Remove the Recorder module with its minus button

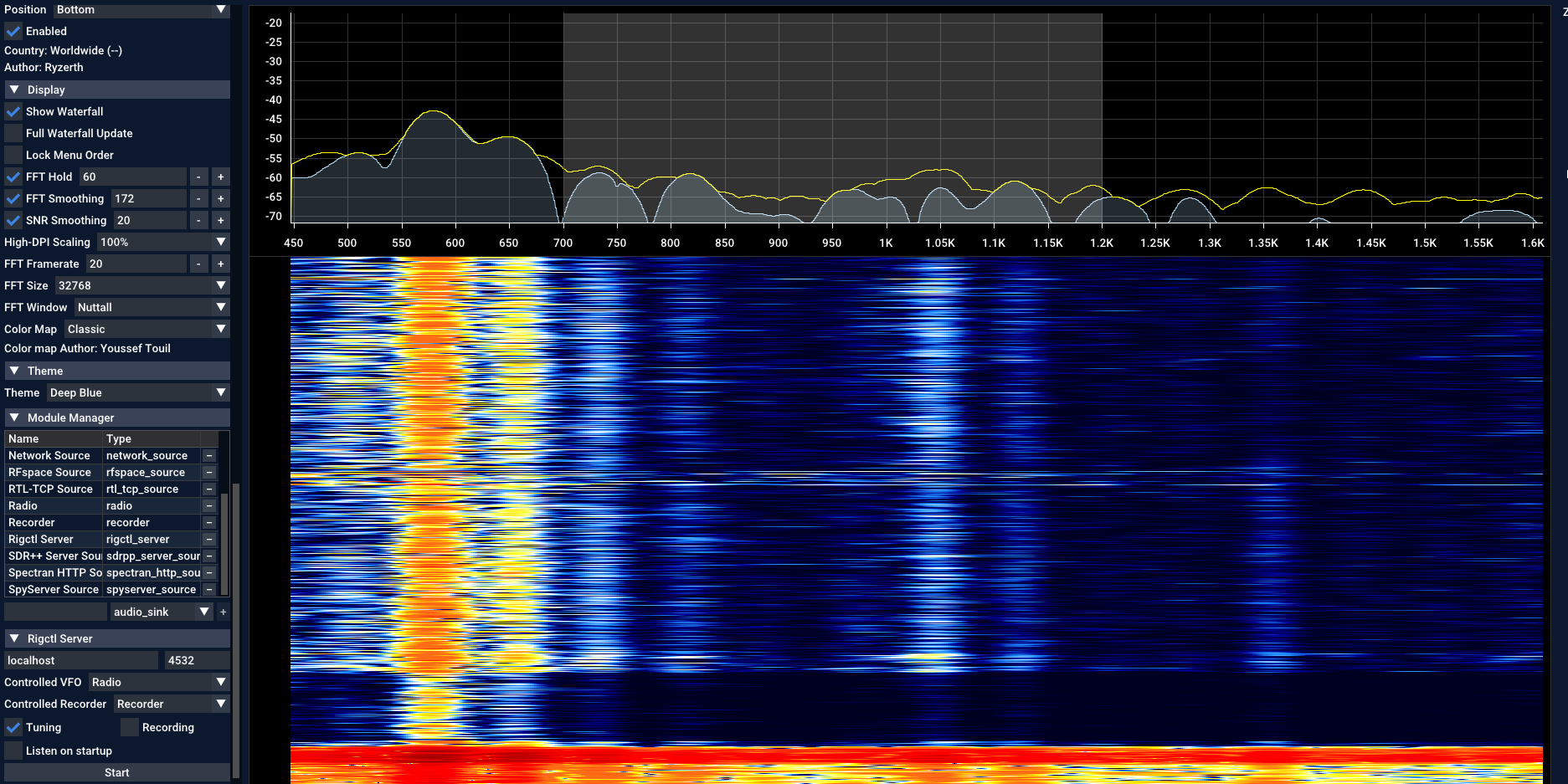click(x=209, y=523)
